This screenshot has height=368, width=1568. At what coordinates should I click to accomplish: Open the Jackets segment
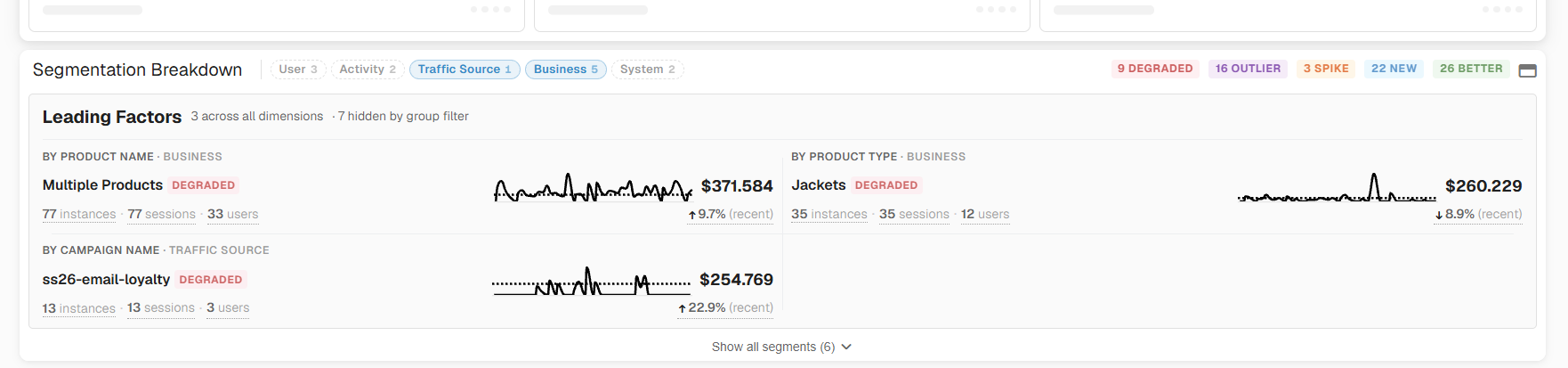(x=819, y=185)
